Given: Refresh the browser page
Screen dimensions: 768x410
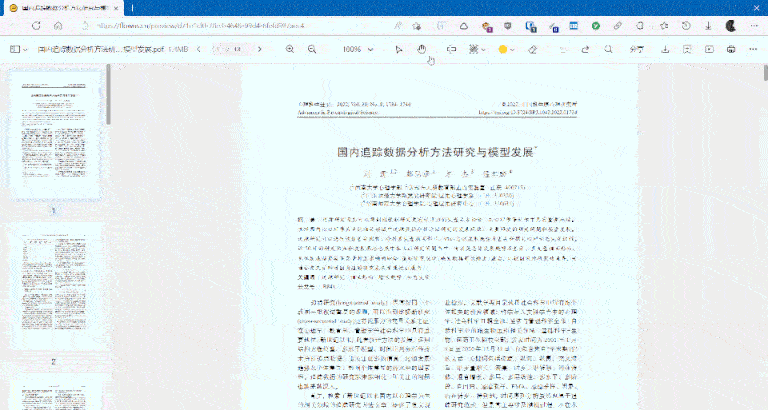Looking at the screenshot, I should (x=36, y=26).
